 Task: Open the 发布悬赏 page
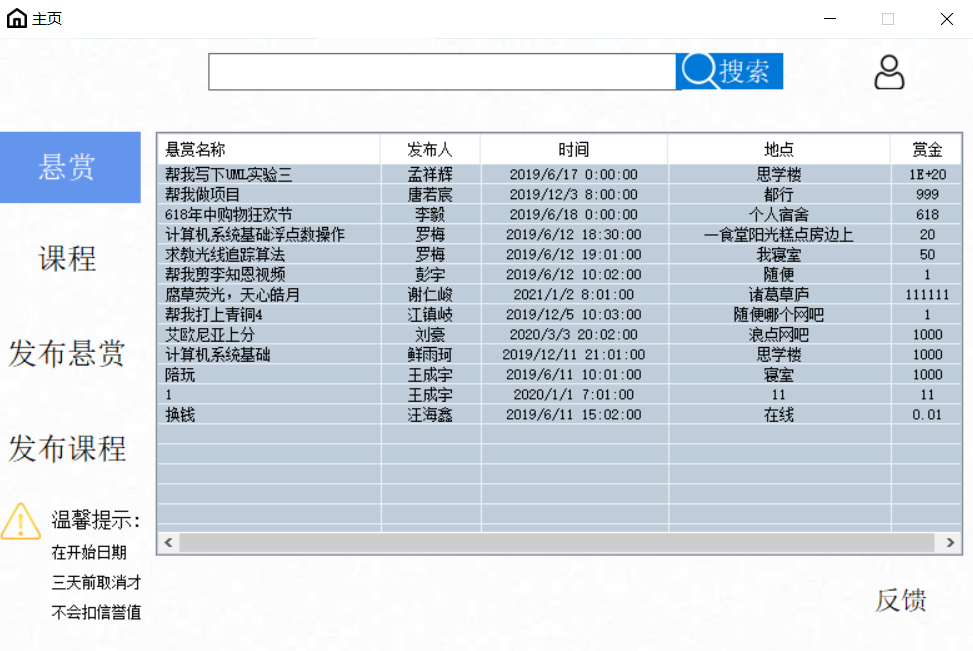[x=67, y=353]
